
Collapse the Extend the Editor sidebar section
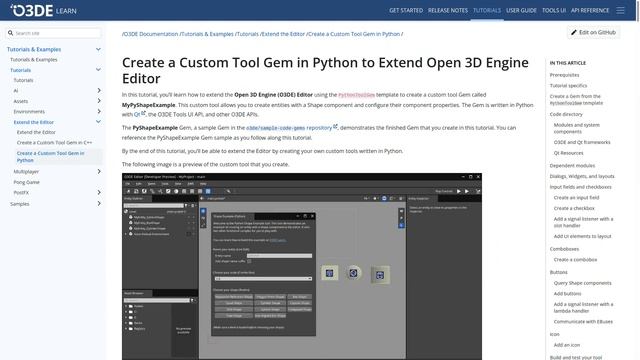[x=98, y=122]
